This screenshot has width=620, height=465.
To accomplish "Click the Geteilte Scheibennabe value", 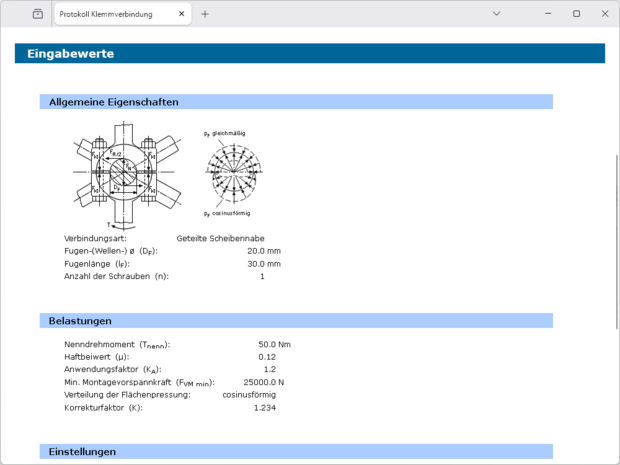I will [x=220, y=238].
